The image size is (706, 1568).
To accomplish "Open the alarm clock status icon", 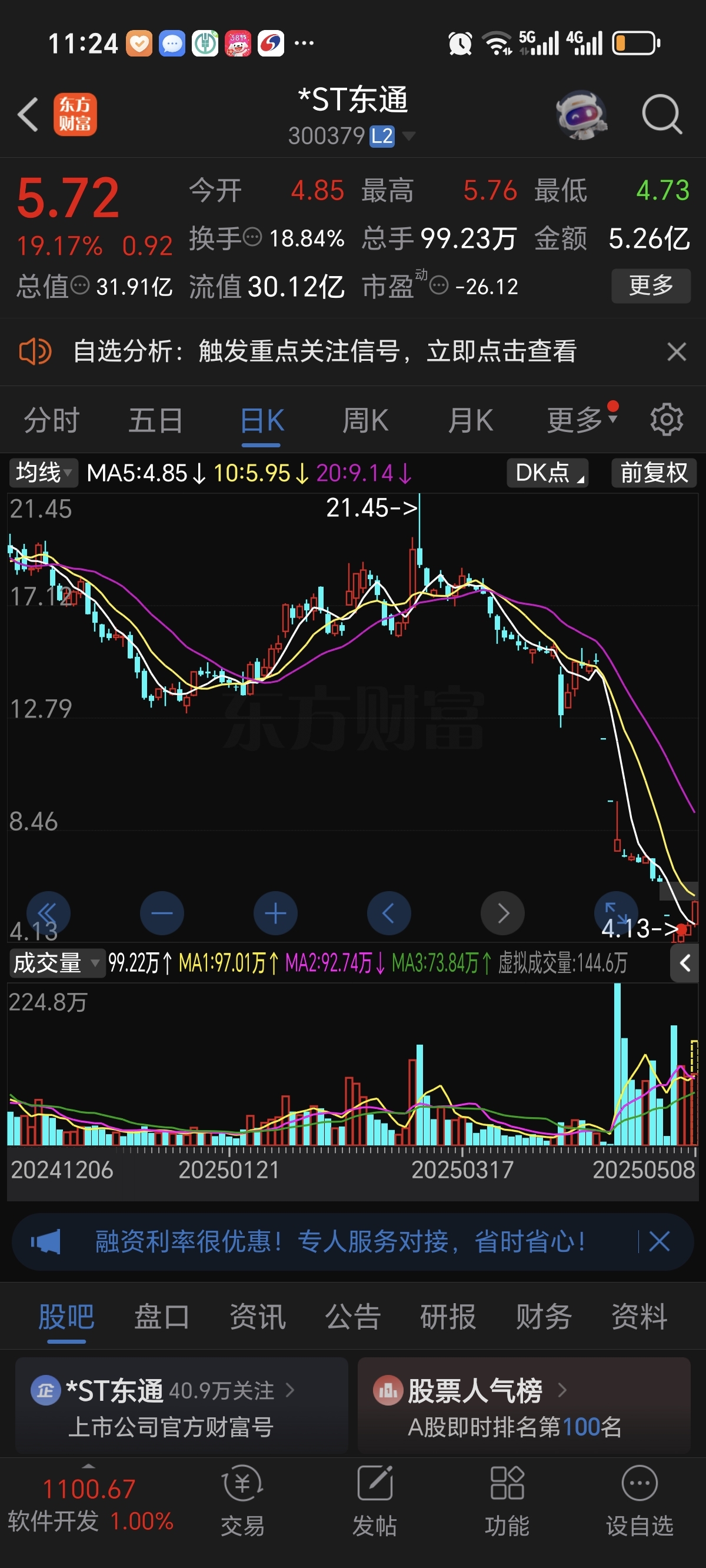I will (x=460, y=43).
